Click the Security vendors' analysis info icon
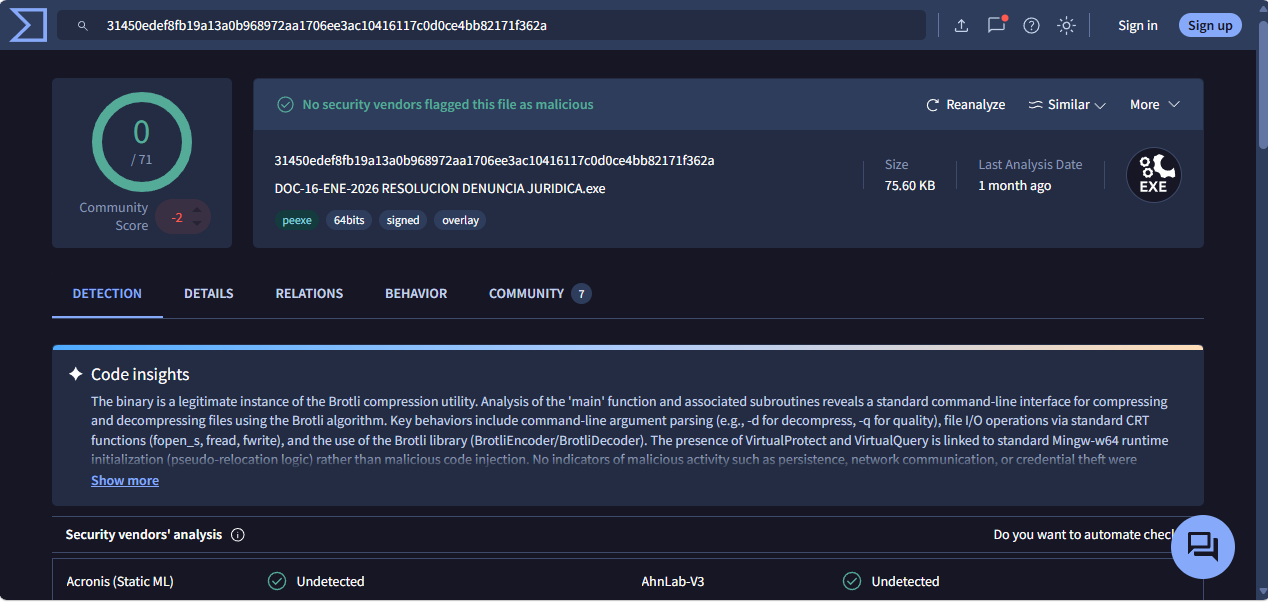The width and height of the screenshot is (1268, 604). pyautogui.click(x=238, y=534)
